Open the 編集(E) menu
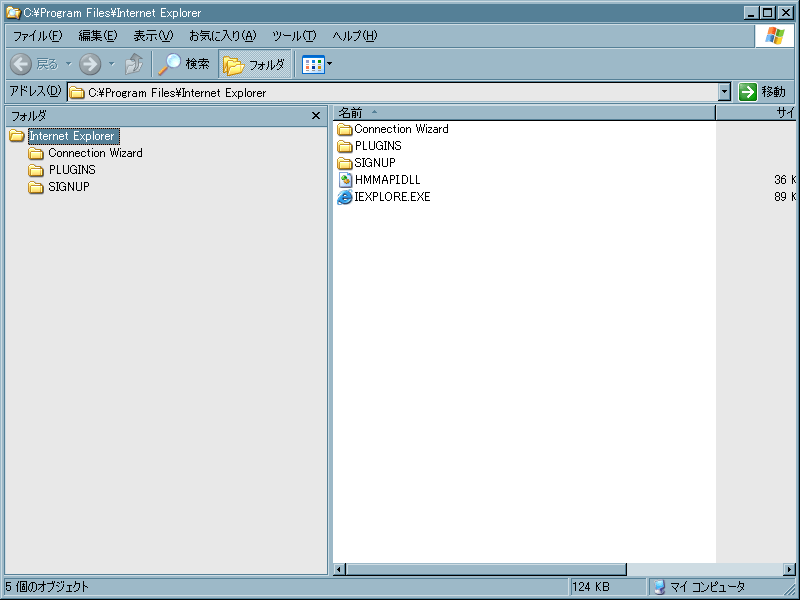The height and width of the screenshot is (600, 800). click(98, 36)
